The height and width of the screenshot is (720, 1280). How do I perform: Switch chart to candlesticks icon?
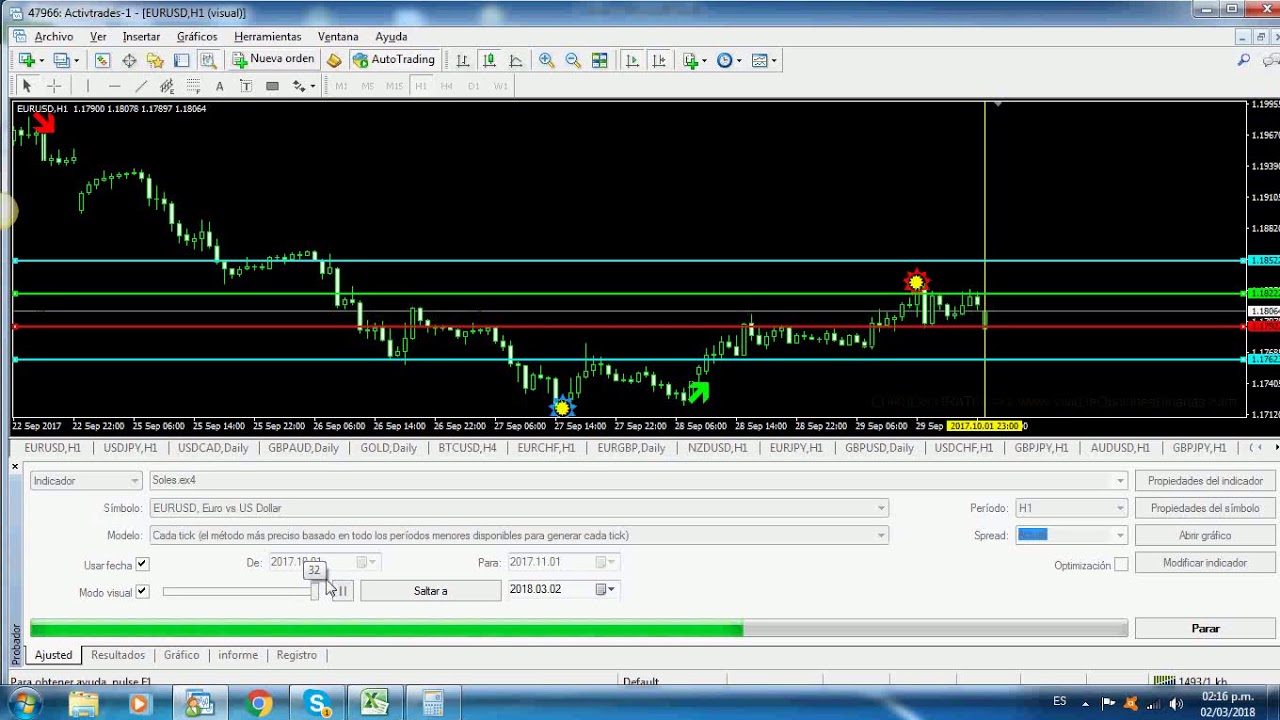[489, 60]
